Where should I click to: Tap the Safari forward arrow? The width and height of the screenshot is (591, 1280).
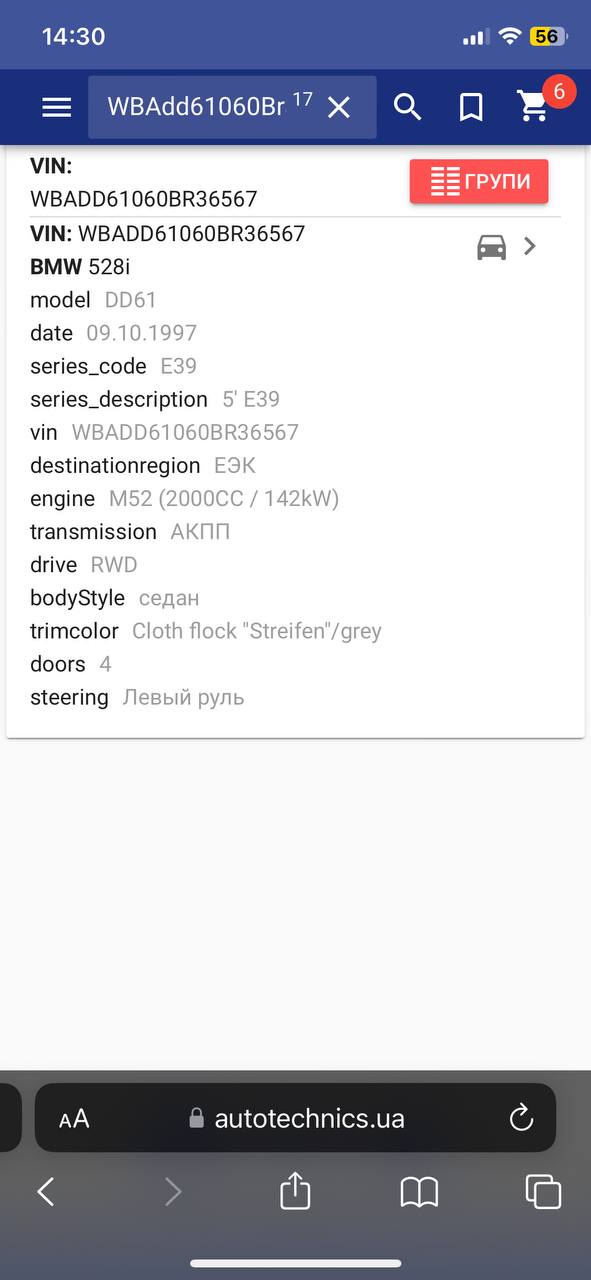[x=173, y=1191]
